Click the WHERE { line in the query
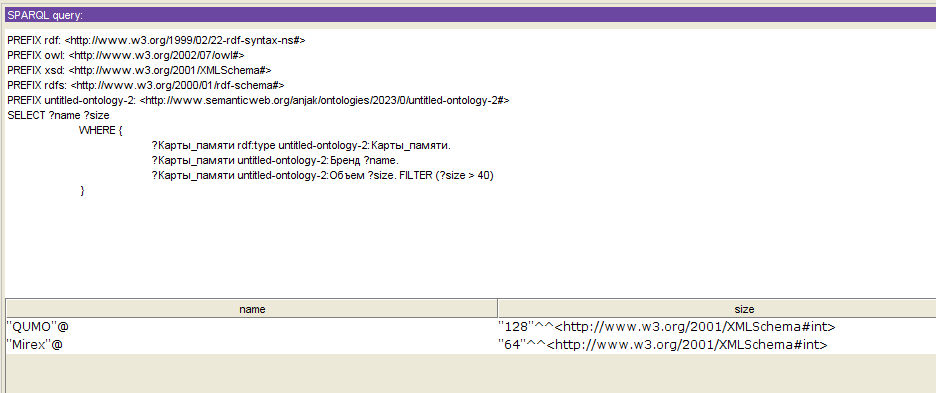This screenshot has height=393, width=936. coord(101,130)
